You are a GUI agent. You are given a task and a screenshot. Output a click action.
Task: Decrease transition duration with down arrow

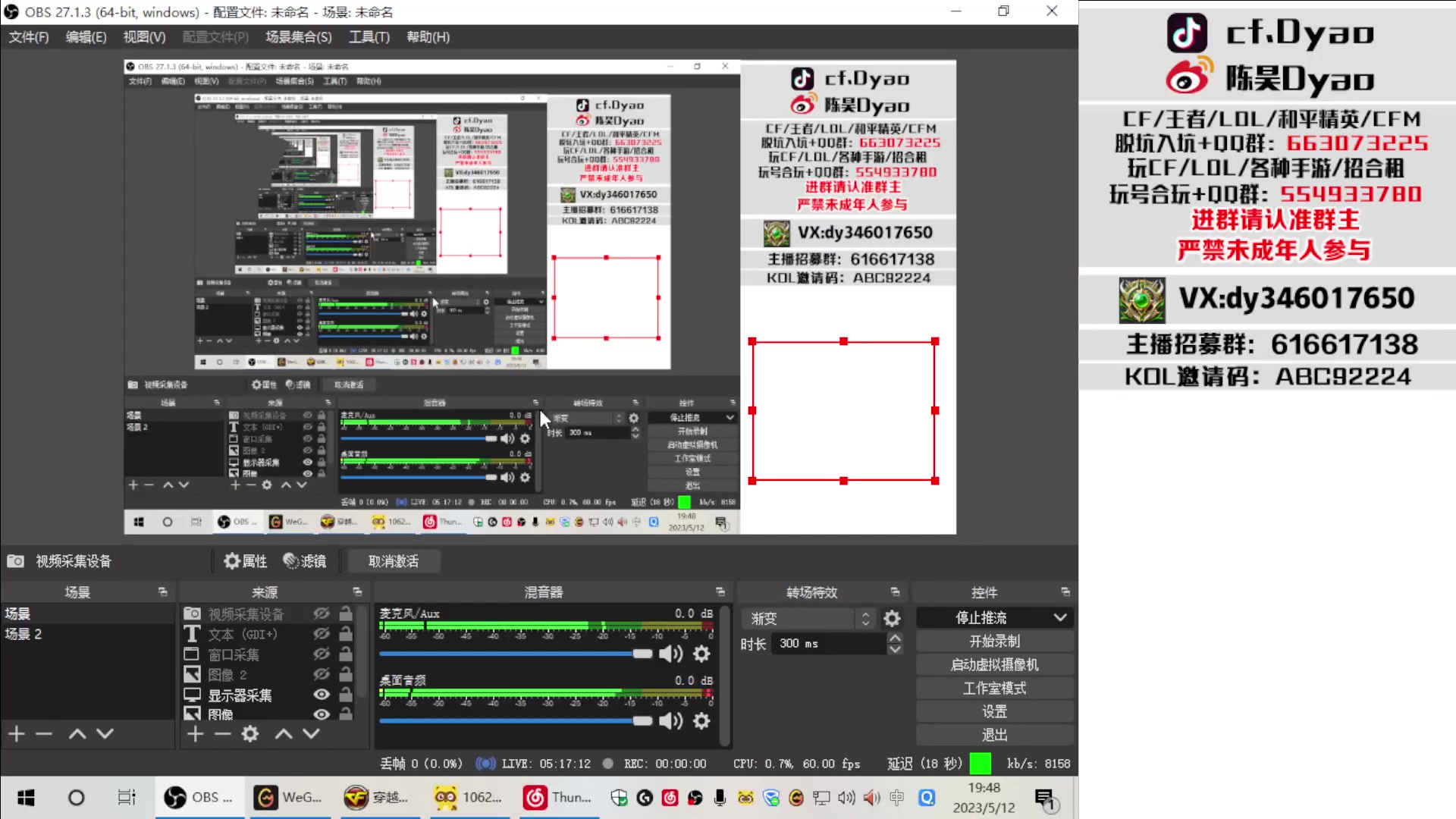(x=895, y=649)
